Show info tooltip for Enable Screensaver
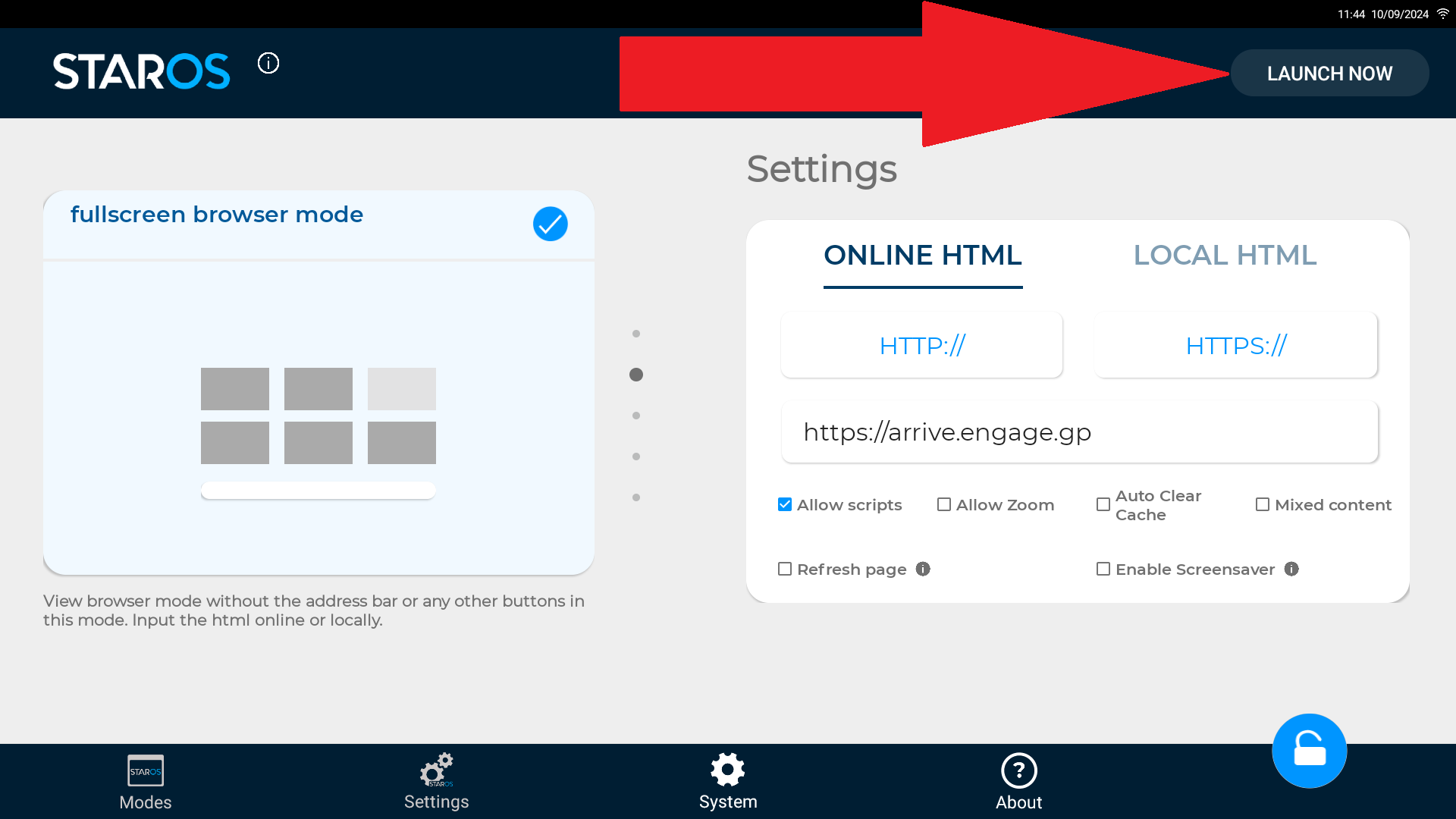 coord(1291,569)
